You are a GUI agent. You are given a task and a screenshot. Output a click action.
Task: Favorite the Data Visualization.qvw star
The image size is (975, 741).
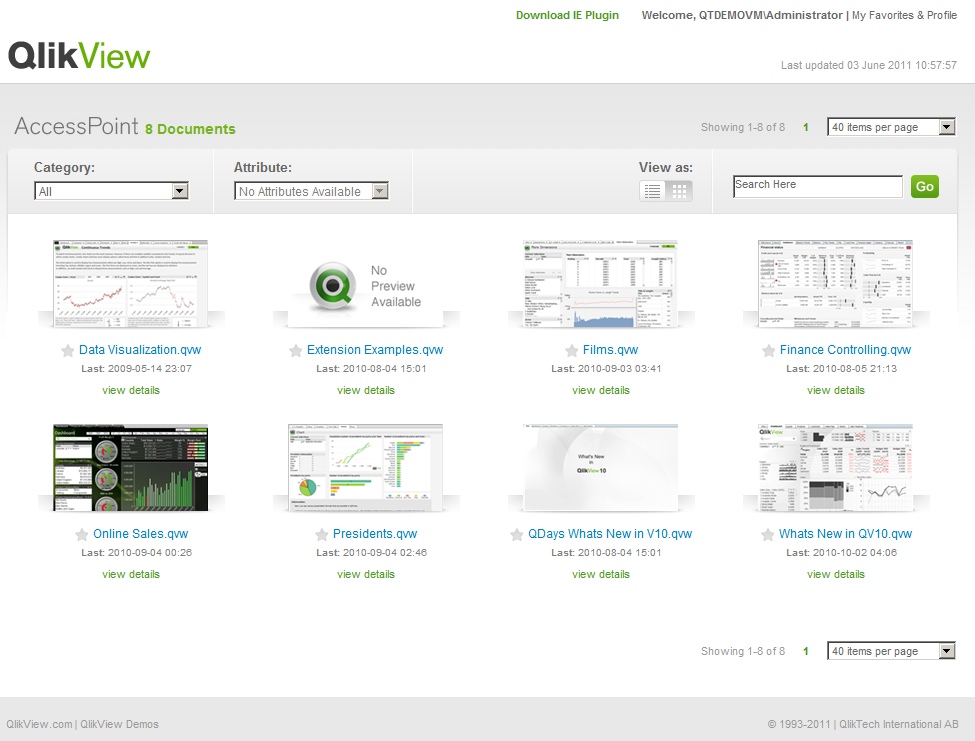67,351
